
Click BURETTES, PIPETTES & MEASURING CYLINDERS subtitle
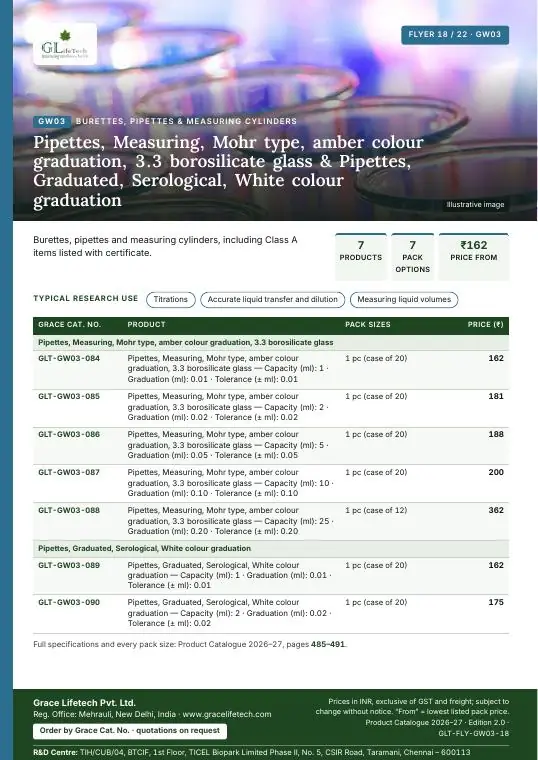[186, 121]
